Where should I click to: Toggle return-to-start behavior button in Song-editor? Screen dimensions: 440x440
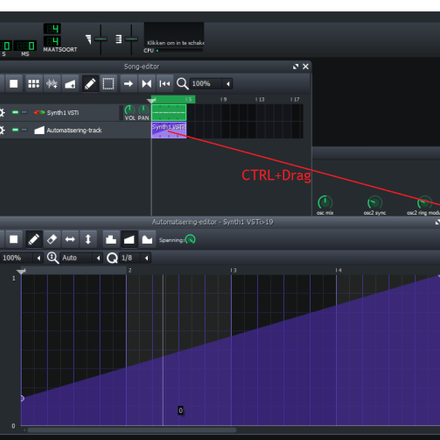(165, 84)
